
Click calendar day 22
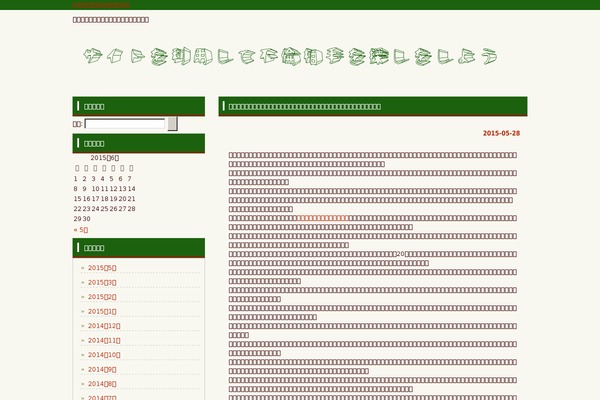[77, 209]
